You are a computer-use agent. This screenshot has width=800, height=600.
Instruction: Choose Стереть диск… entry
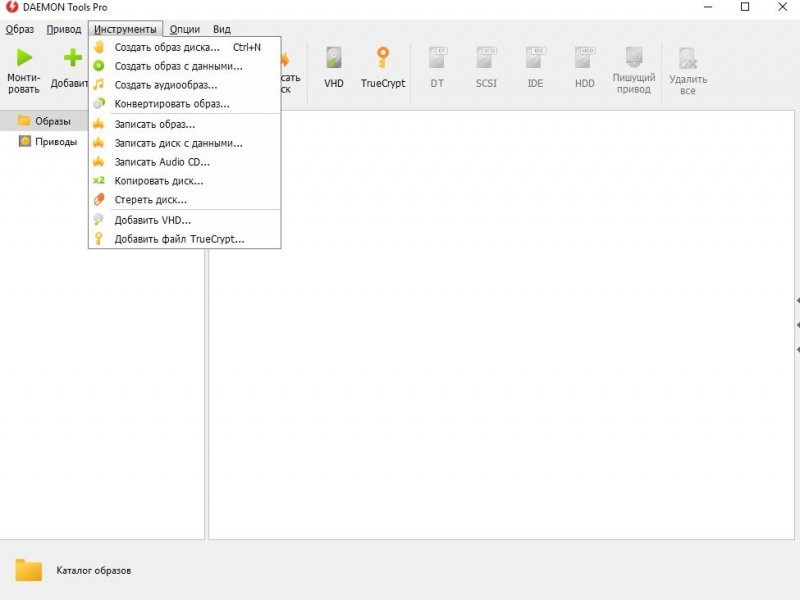point(185,199)
